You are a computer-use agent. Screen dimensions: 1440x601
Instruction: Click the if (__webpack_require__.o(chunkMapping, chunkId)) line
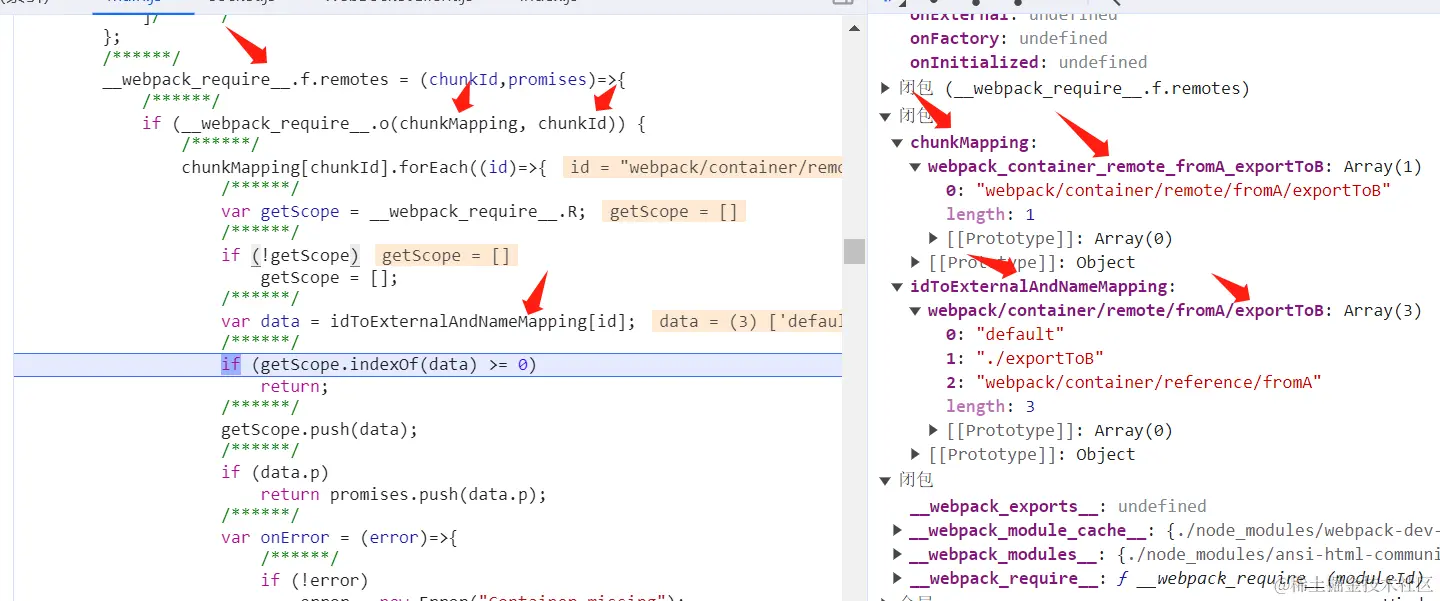394,124
